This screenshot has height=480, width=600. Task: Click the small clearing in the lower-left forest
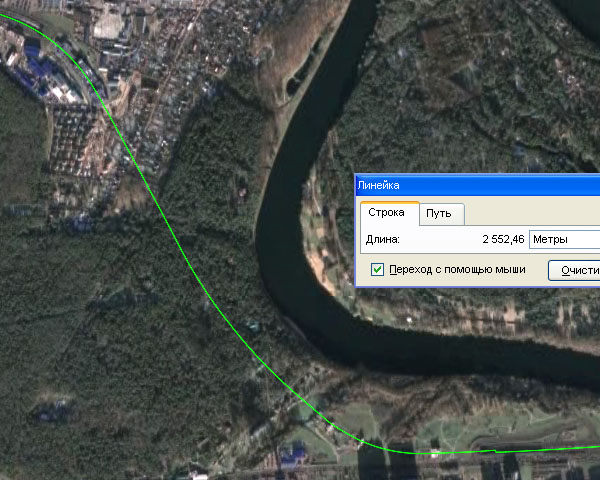pyautogui.click(x=52, y=408)
